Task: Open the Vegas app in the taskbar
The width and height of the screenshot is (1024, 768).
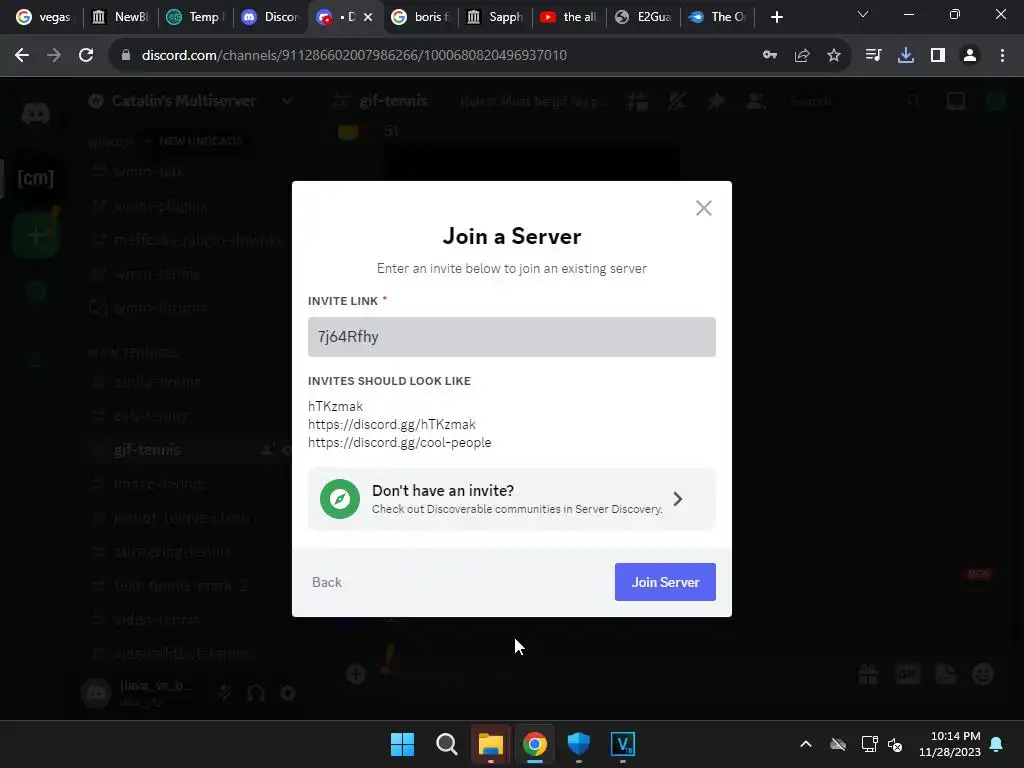Action: 622,744
